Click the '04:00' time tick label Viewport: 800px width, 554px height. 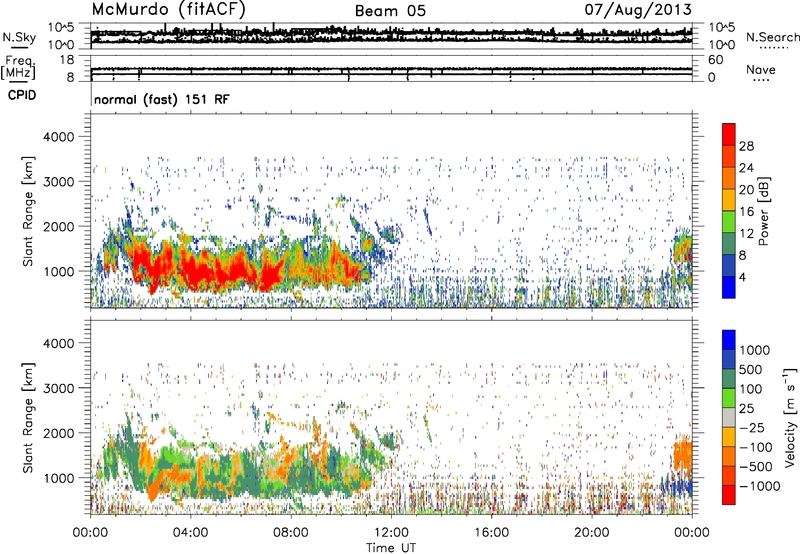click(190, 533)
